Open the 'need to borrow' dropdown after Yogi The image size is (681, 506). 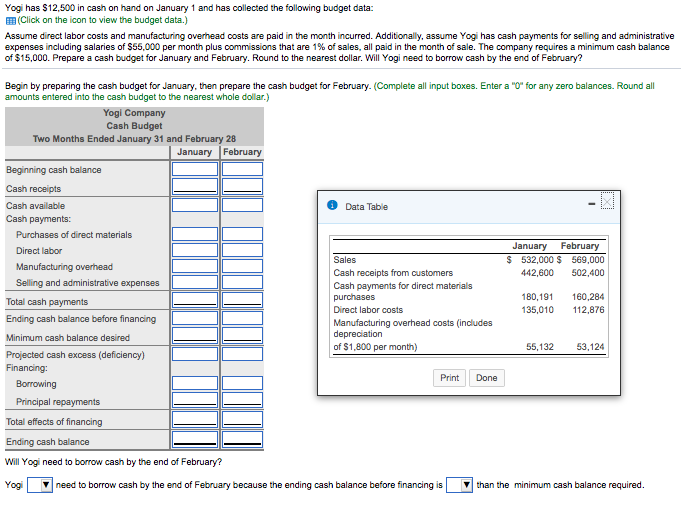tap(40, 485)
